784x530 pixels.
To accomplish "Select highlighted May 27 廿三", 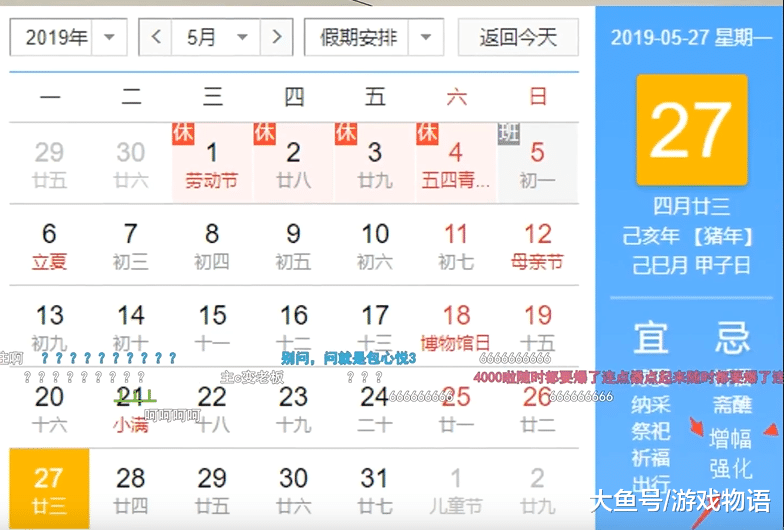I will point(50,489).
